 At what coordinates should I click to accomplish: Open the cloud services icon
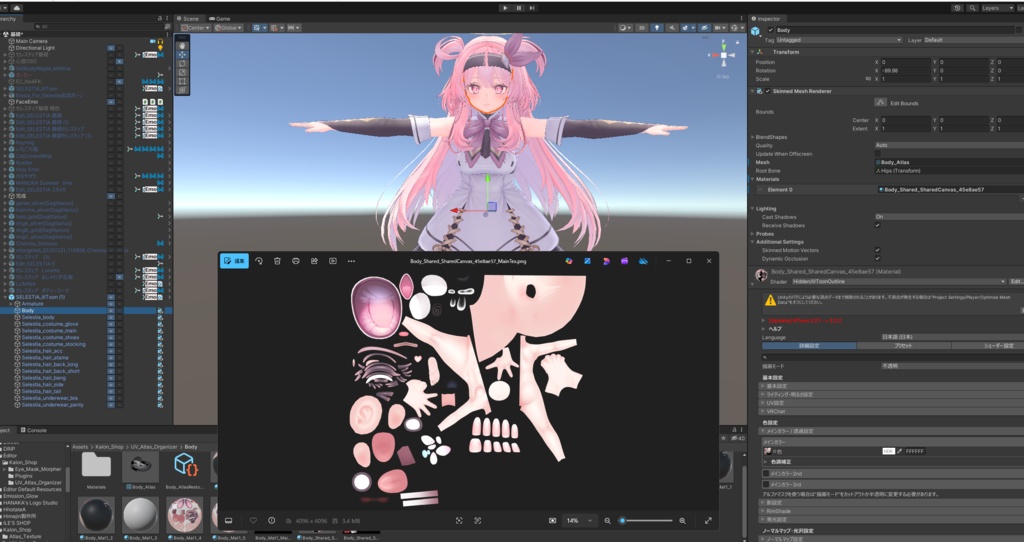(x=16, y=8)
